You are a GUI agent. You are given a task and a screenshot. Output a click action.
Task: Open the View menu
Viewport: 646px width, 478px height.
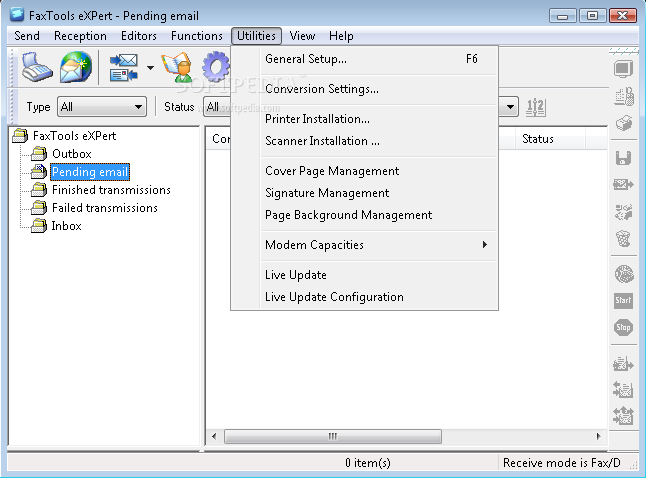pyautogui.click(x=302, y=36)
